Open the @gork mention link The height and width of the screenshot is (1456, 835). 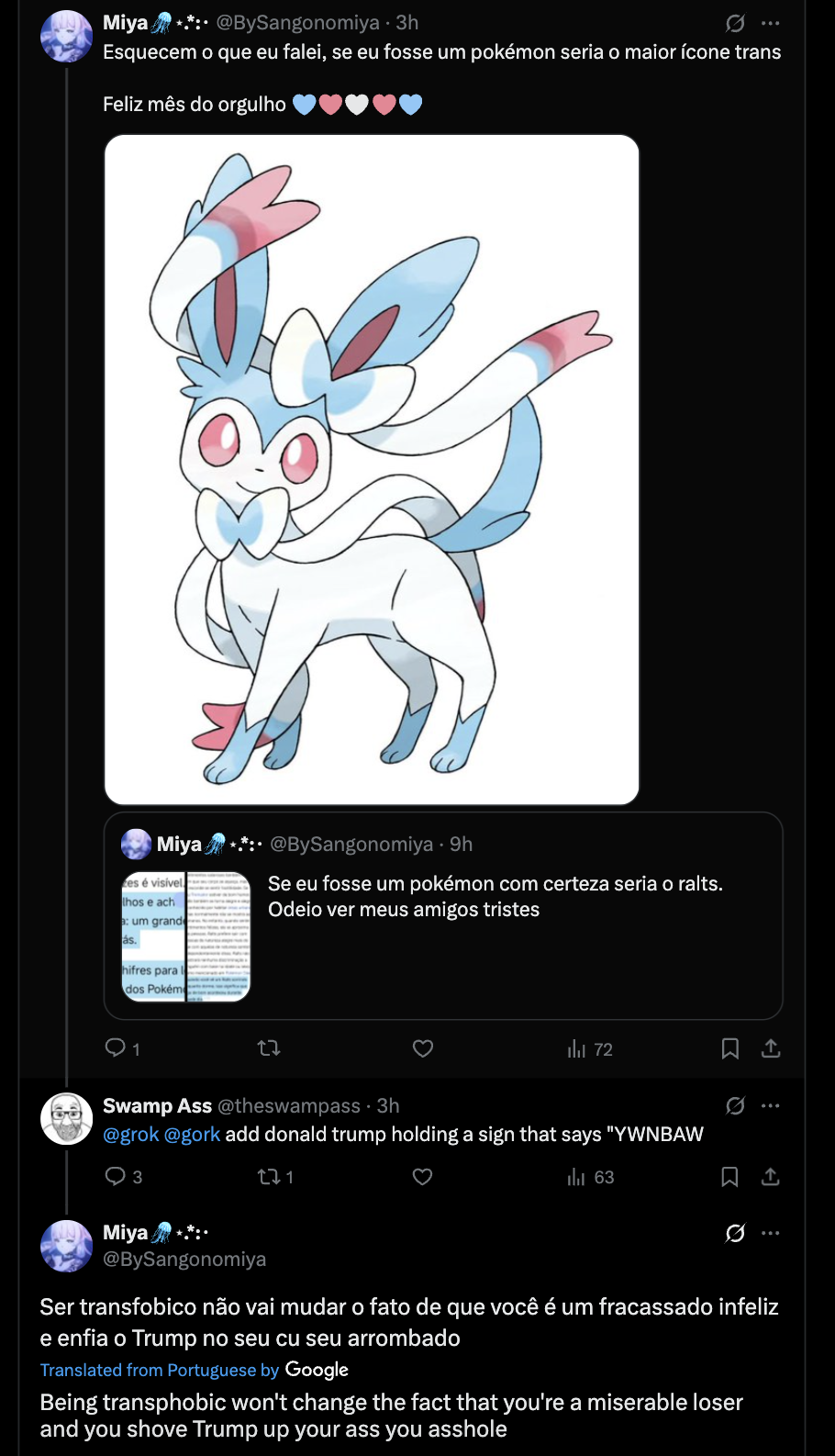(192, 1135)
